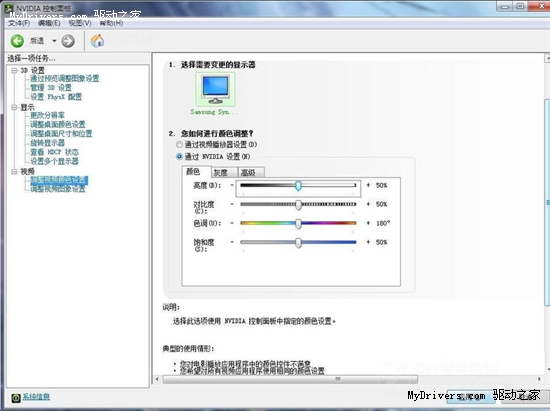This screenshot has height=411, width=550.
Task: Open 设置多个显示器 item
Action: [x=54, y=161]
